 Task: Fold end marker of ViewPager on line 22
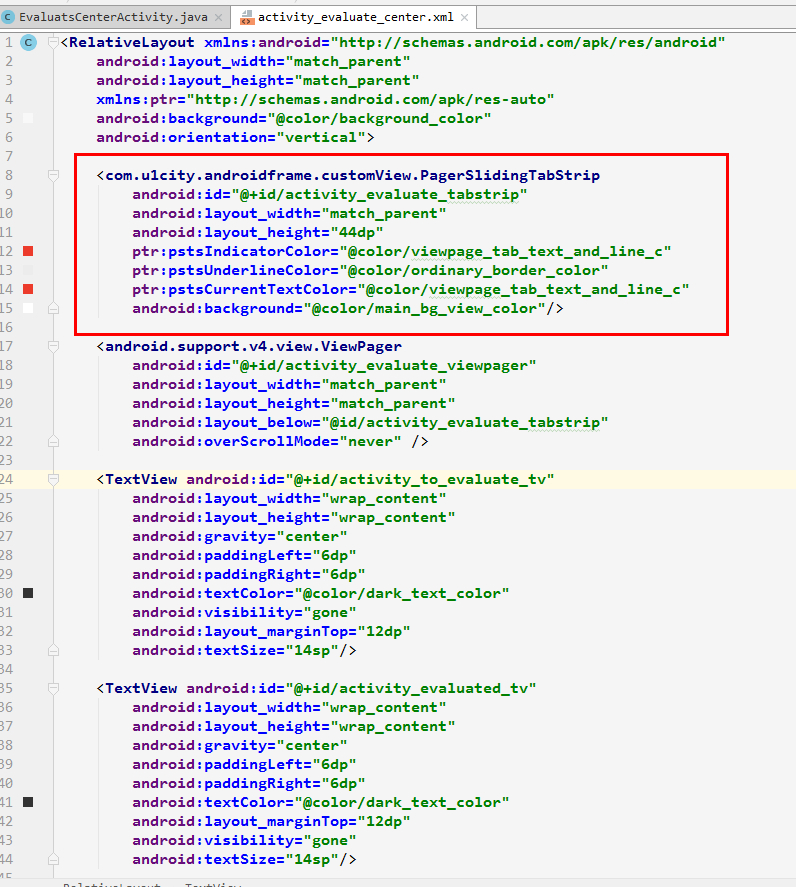(53, 441)
